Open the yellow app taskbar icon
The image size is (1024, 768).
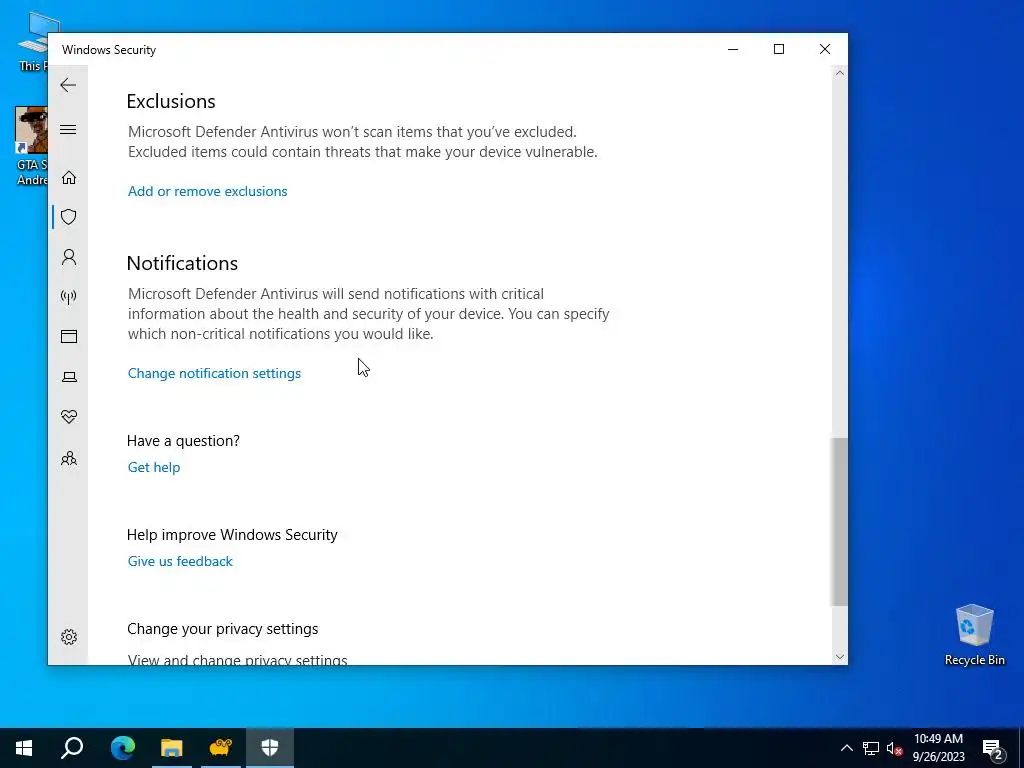pyautogui.click(x=221, y=748)
